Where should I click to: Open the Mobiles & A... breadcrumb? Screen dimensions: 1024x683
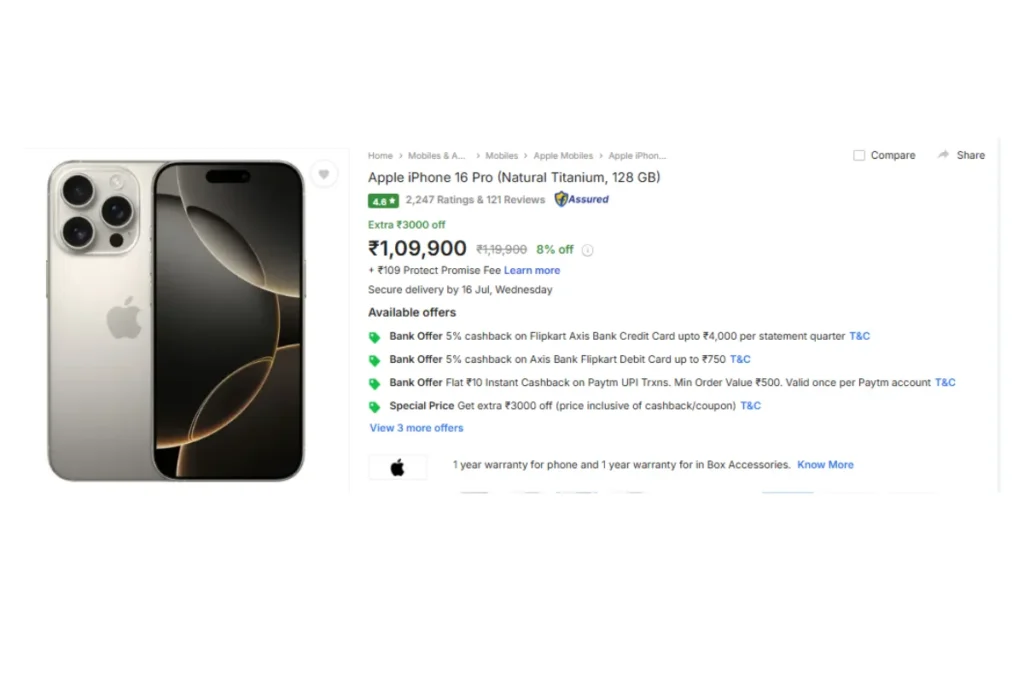pos(437,156)
